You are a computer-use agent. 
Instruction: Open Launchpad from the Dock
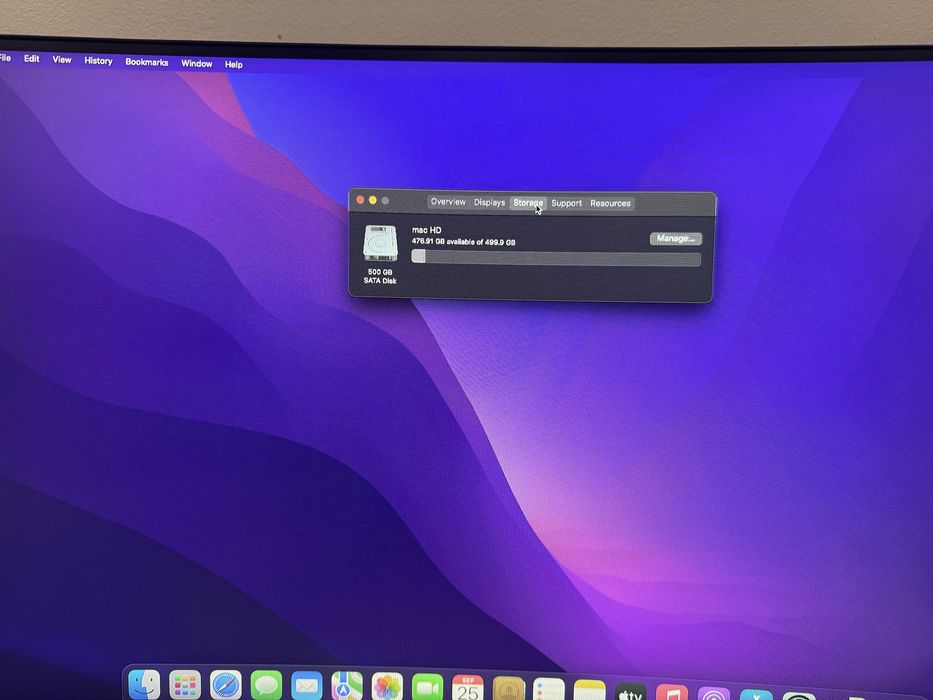[185, 685]
